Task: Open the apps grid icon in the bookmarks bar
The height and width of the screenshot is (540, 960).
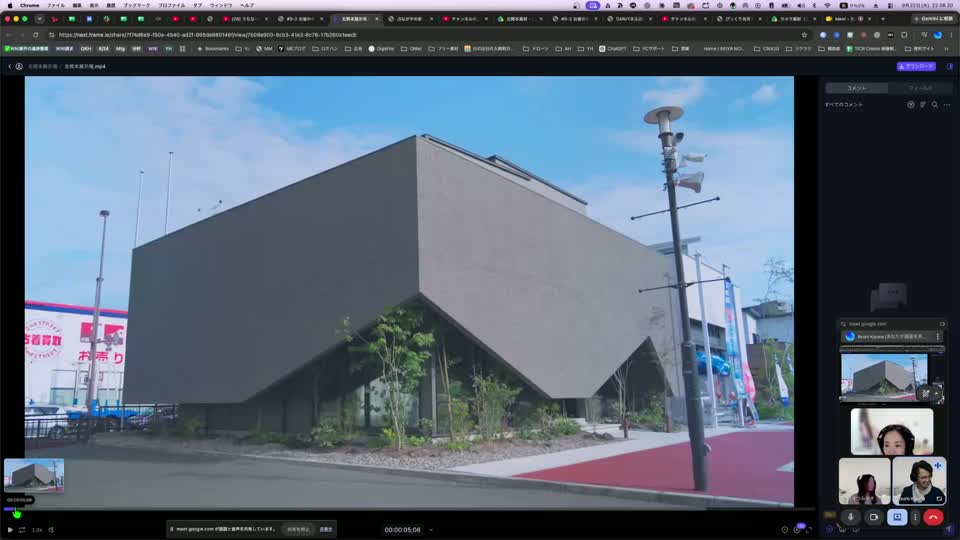Action: [x=182, y=48]
